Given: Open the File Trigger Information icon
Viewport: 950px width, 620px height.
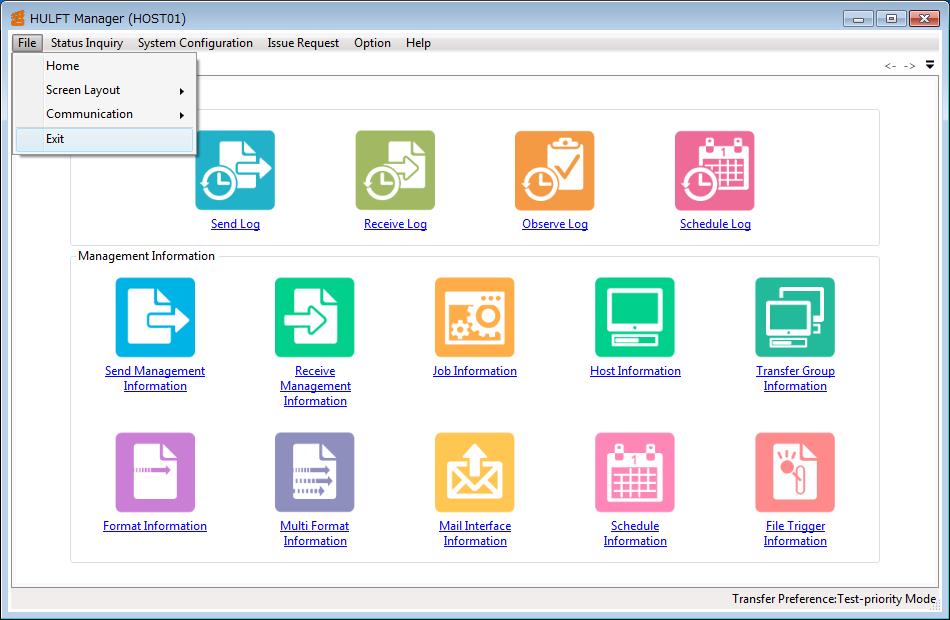Looking at the screenshot, I should [795, 472].
